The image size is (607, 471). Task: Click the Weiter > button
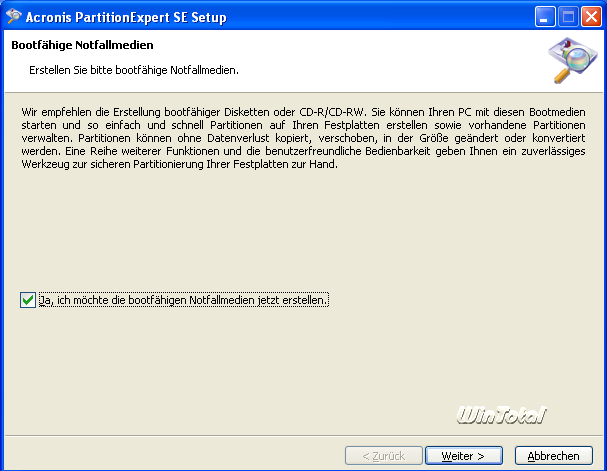point(464,456)
